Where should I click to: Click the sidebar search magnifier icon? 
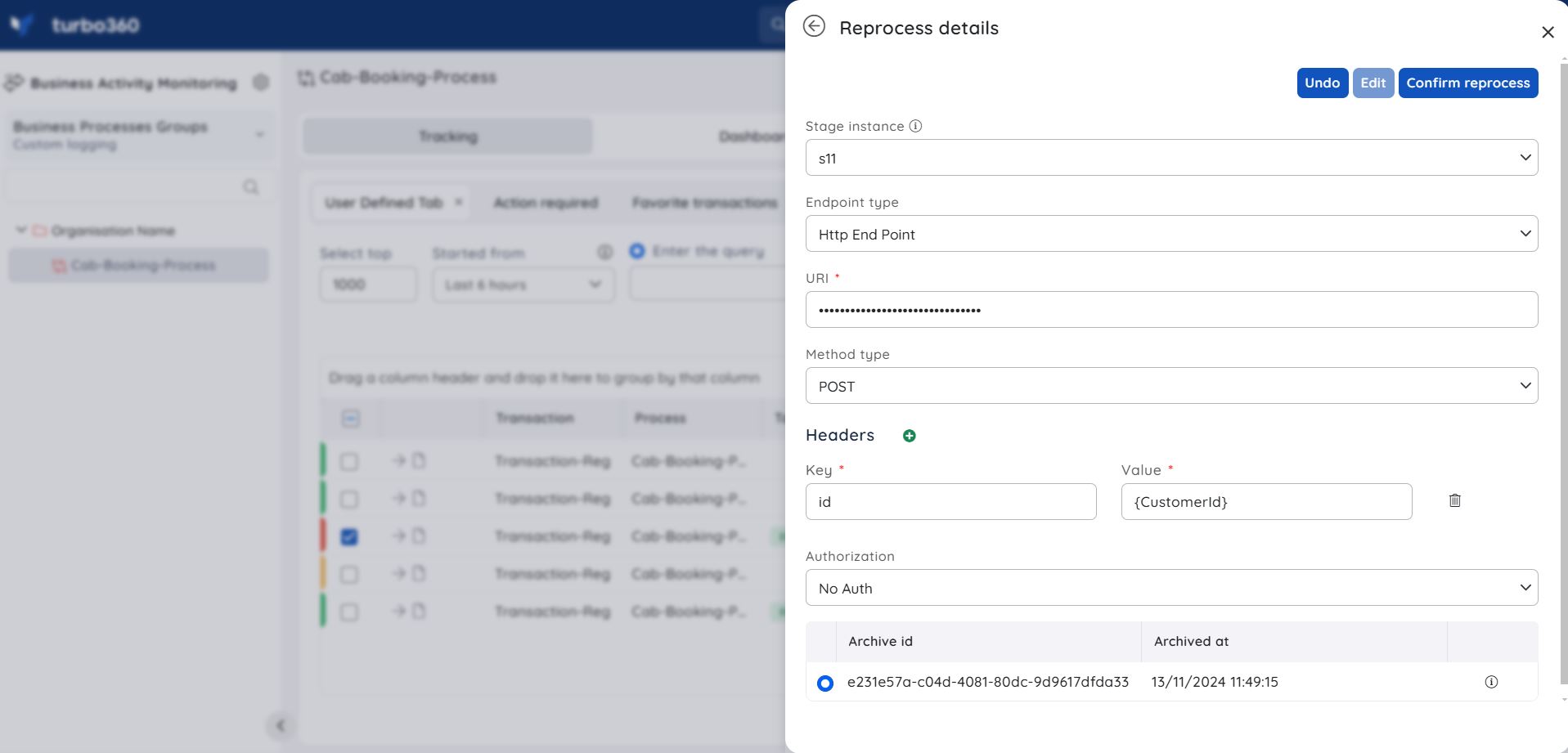[251, 187]
